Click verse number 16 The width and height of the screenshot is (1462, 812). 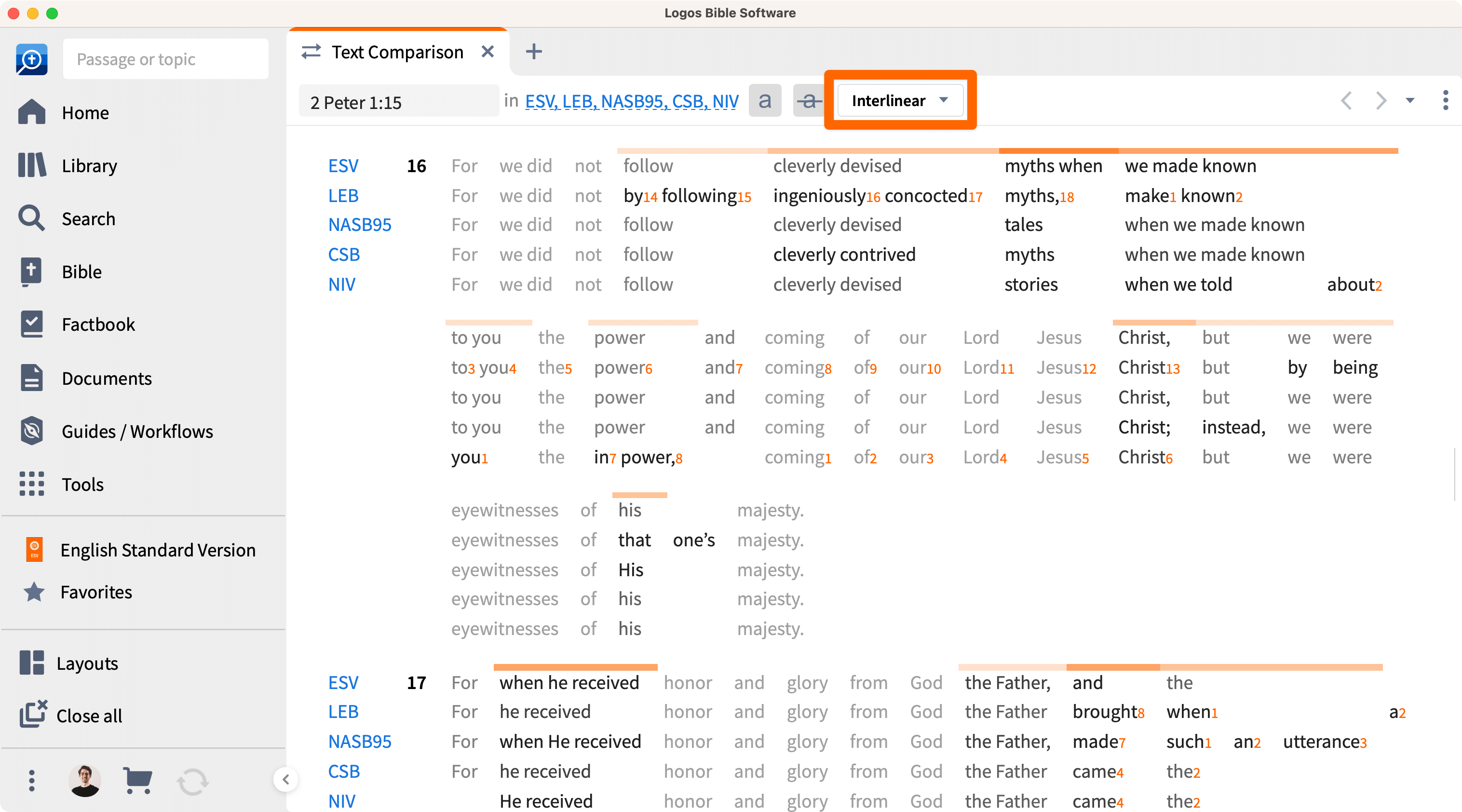(416, 166)
